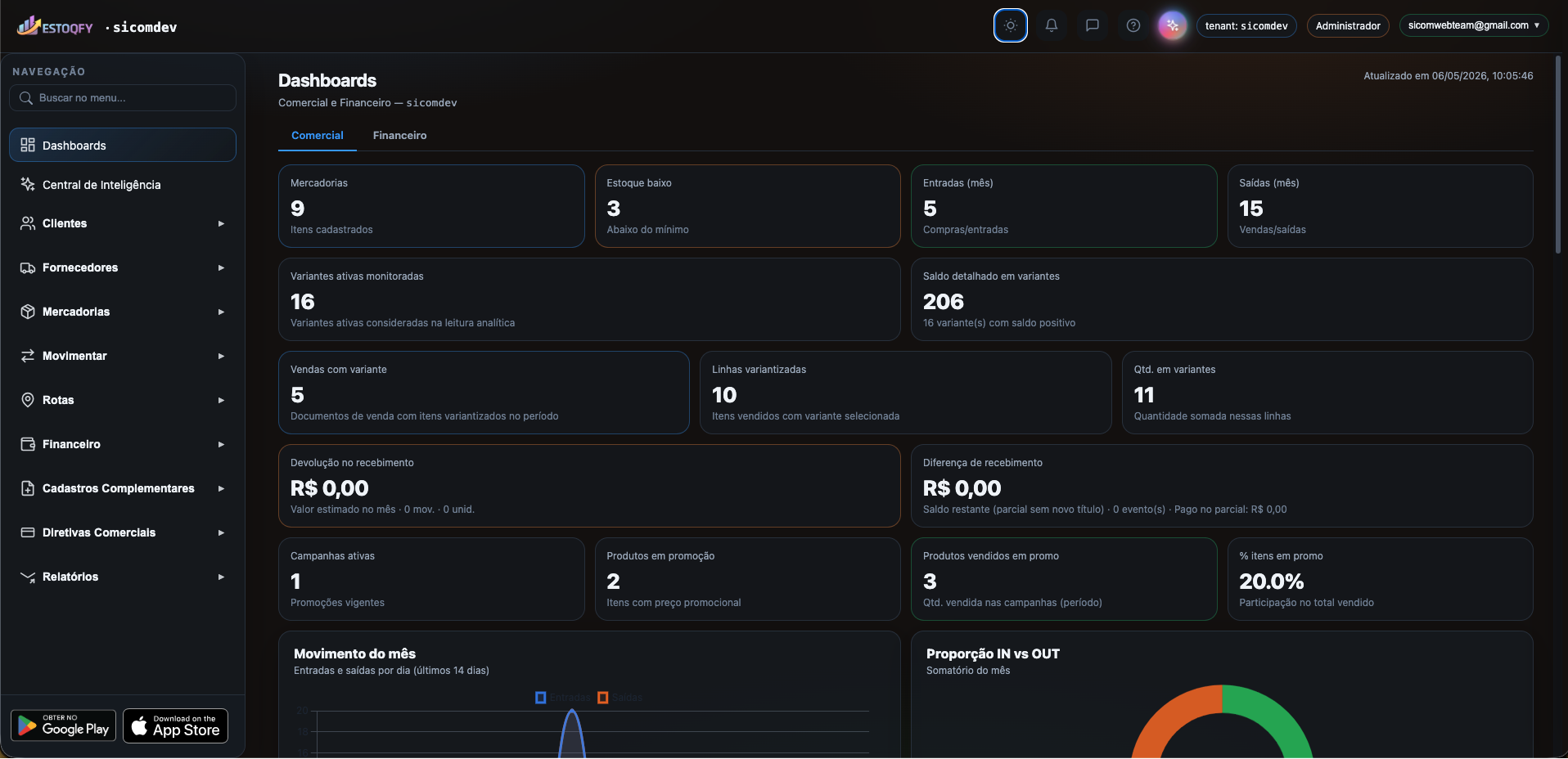Click the Administrador role button
This screenshot has height=759, width=1568.
1348,25
